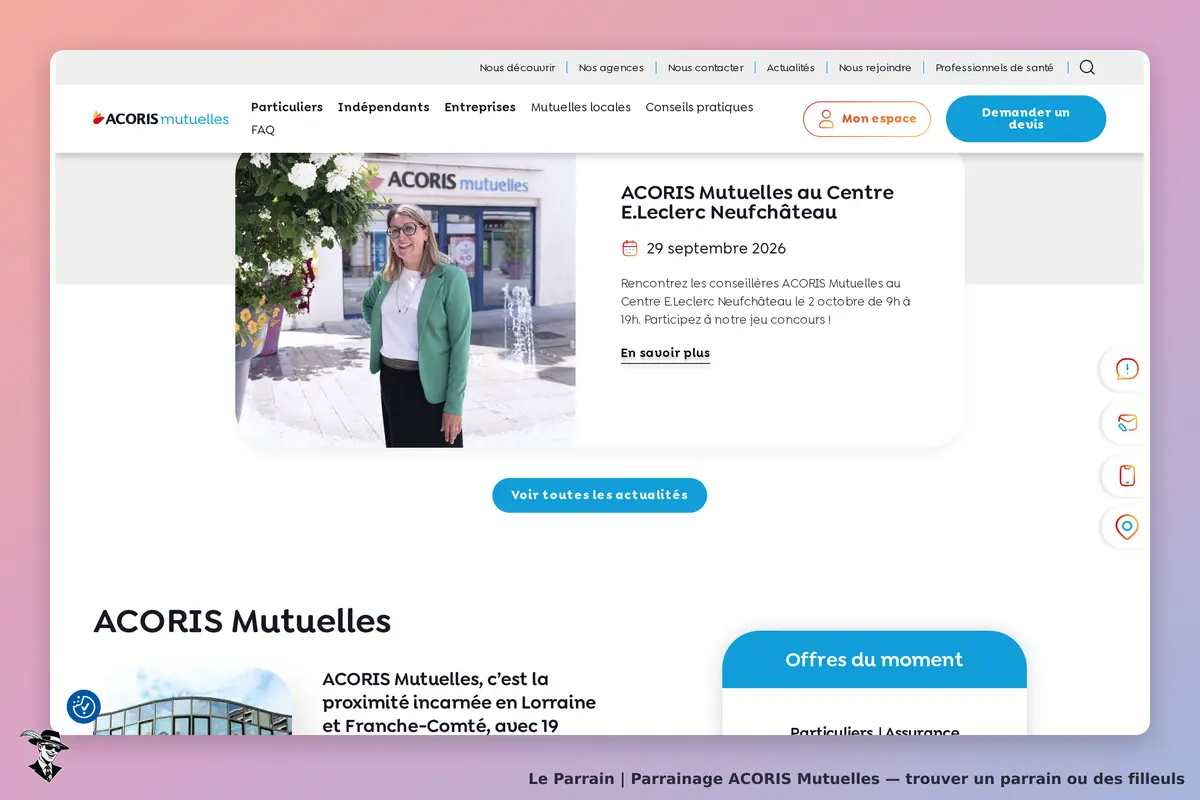Open the news photo of the advisor
The height and width of the screenshot is (800, 1200).
[405, 300]
